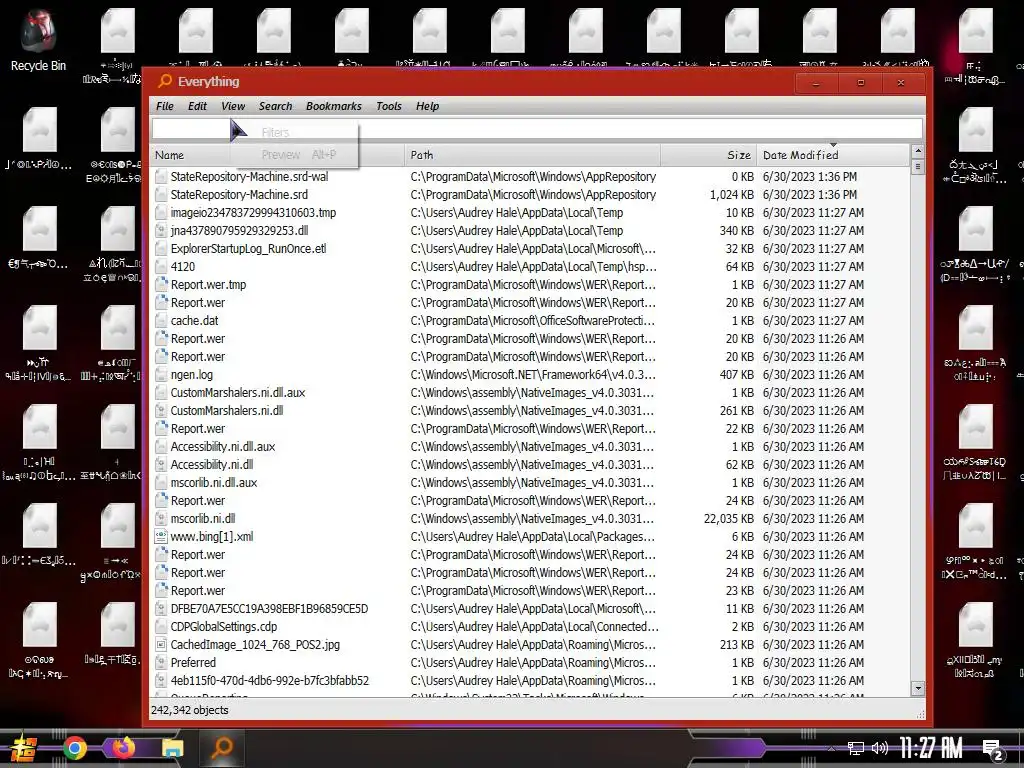This screenshot has width=1024, height=768.
Task: Click the mscorlib.ni.dll file icon
Action: 161,519
